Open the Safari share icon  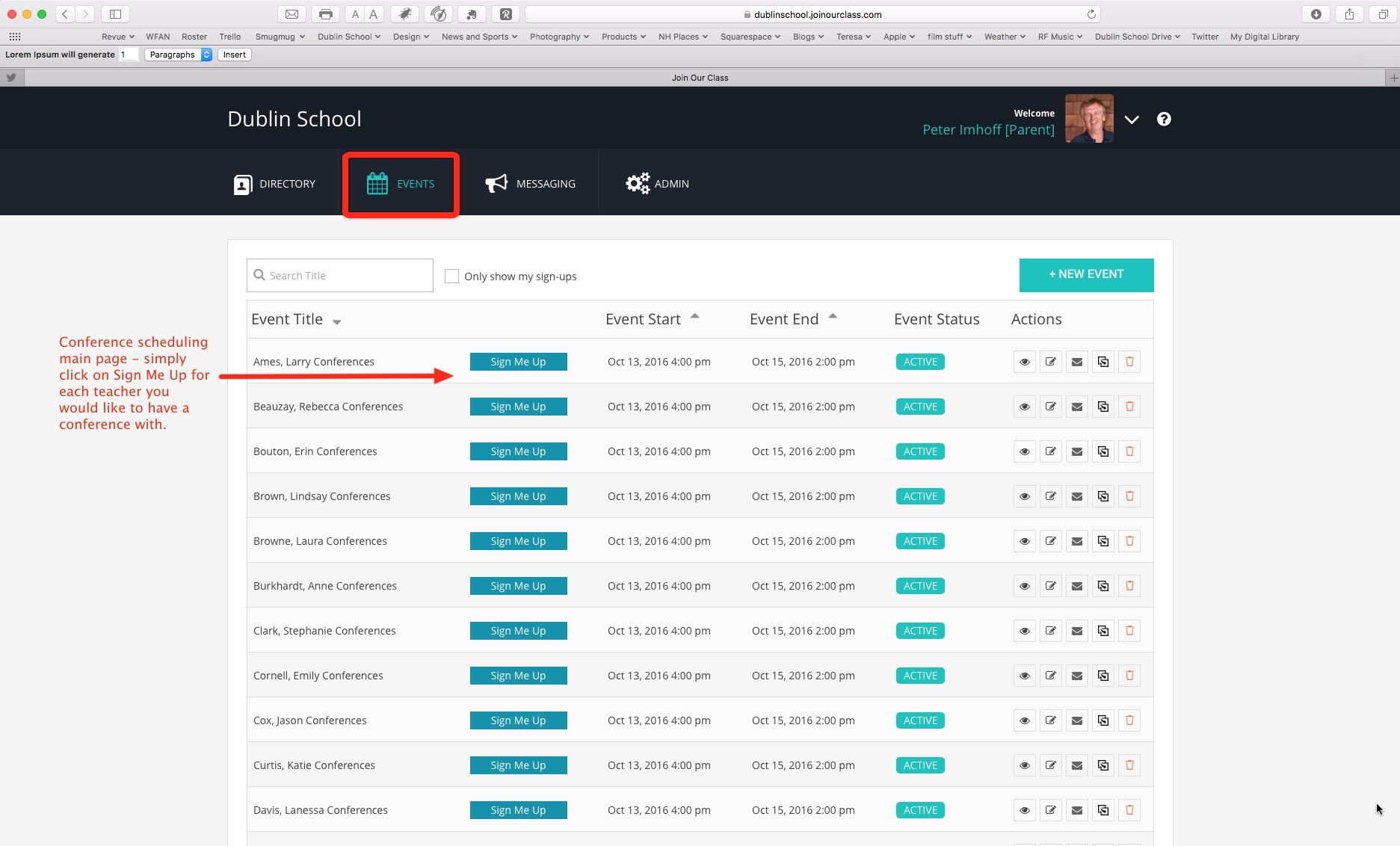[1349, 14]
